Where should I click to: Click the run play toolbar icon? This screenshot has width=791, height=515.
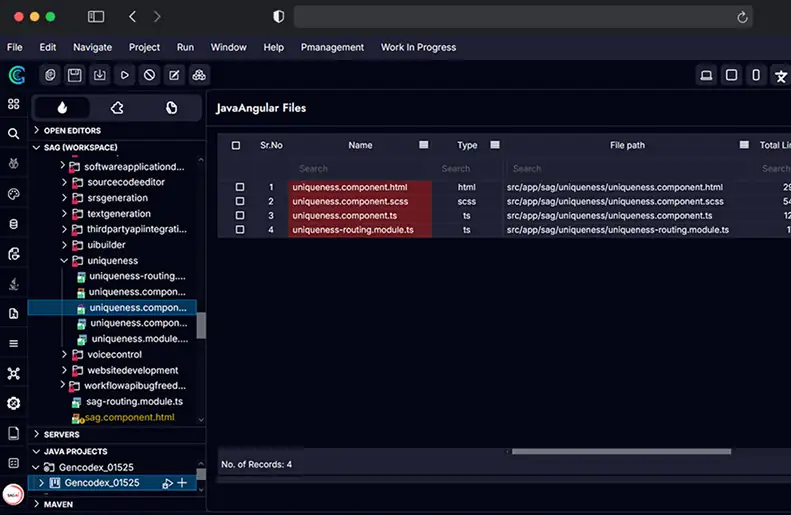click(125, 75)
